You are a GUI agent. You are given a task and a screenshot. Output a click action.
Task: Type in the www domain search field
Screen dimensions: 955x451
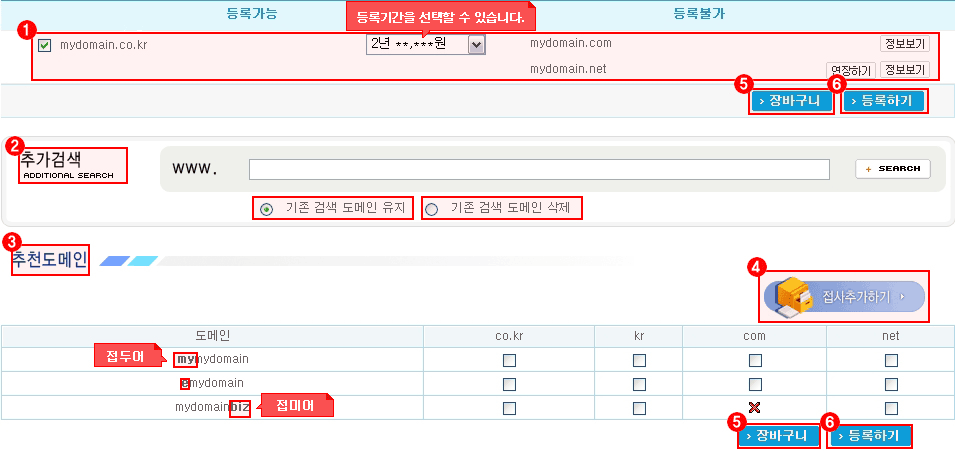[x=539, y=169]
